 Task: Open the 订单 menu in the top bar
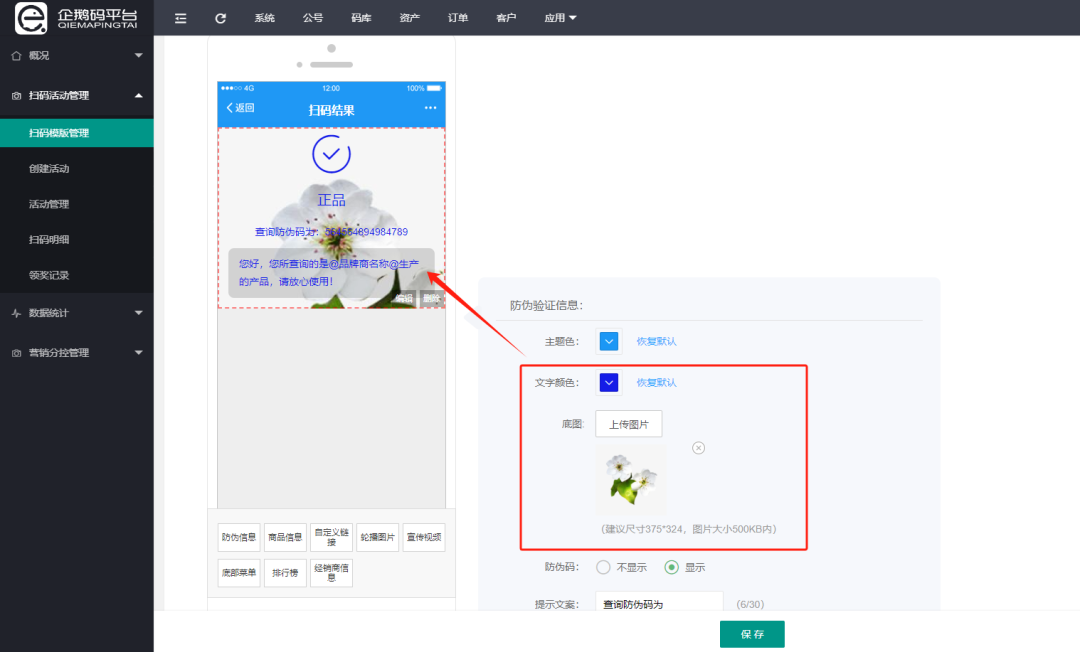pos(457,17)
